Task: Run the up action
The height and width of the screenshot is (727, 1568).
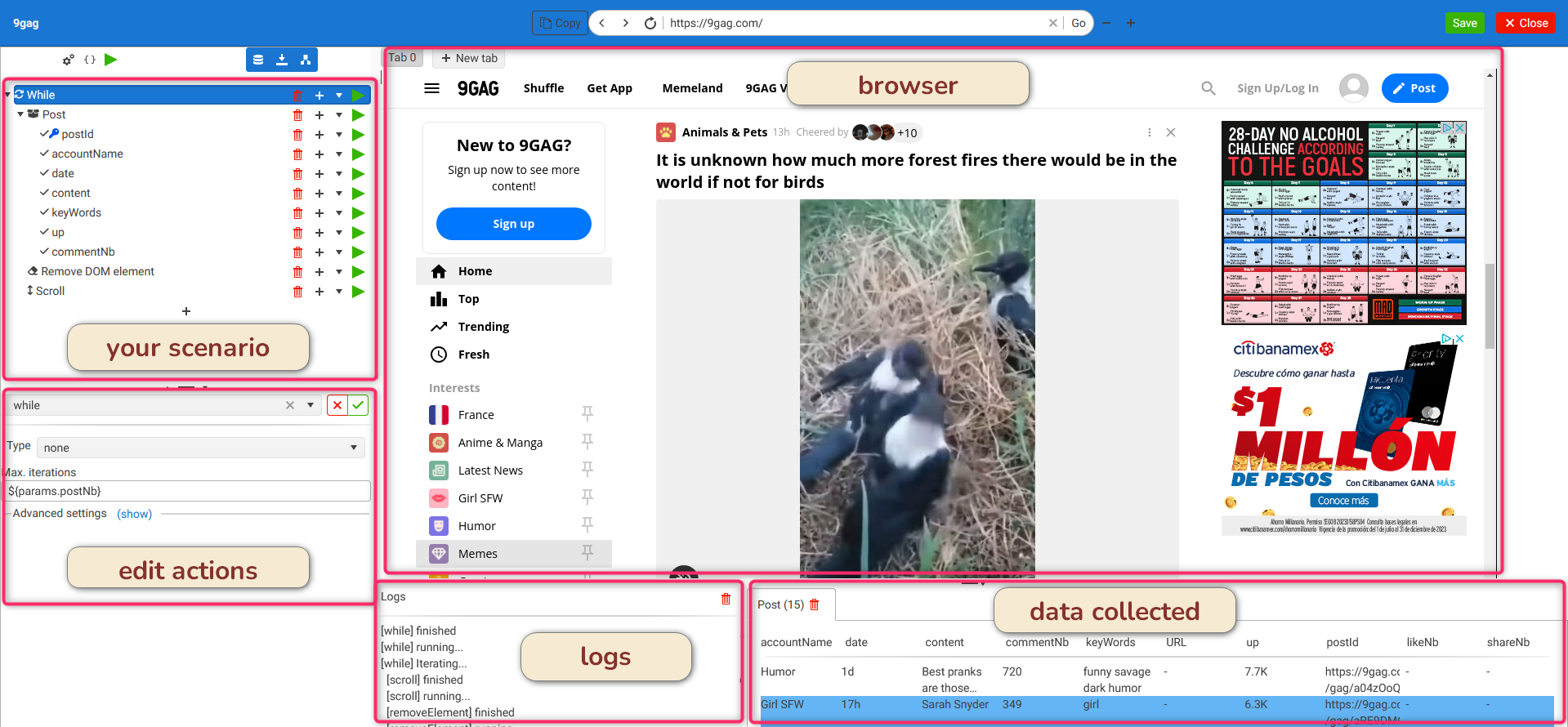Action: (x=358, y=233)
